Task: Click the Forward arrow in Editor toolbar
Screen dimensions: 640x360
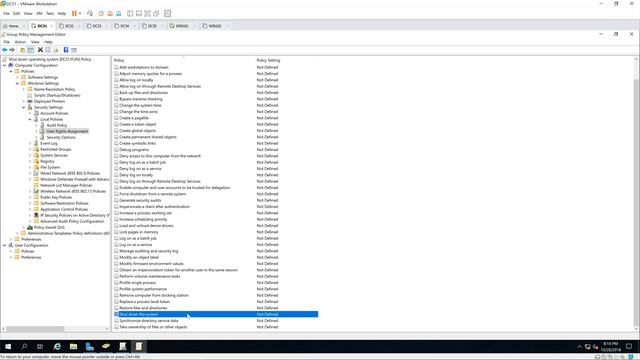Action: point(12,50)
